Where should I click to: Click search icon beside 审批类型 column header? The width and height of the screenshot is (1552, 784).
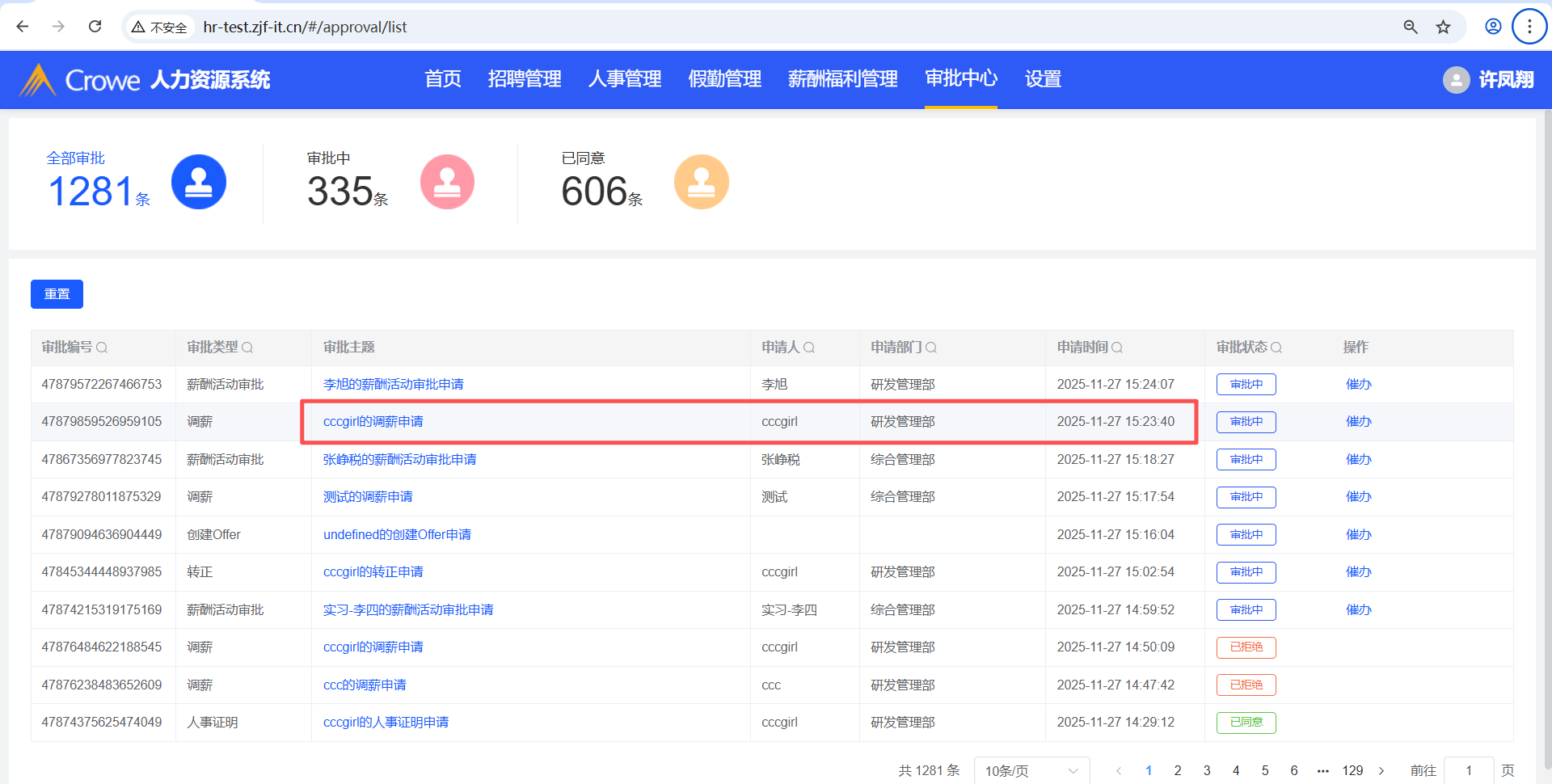247,348
